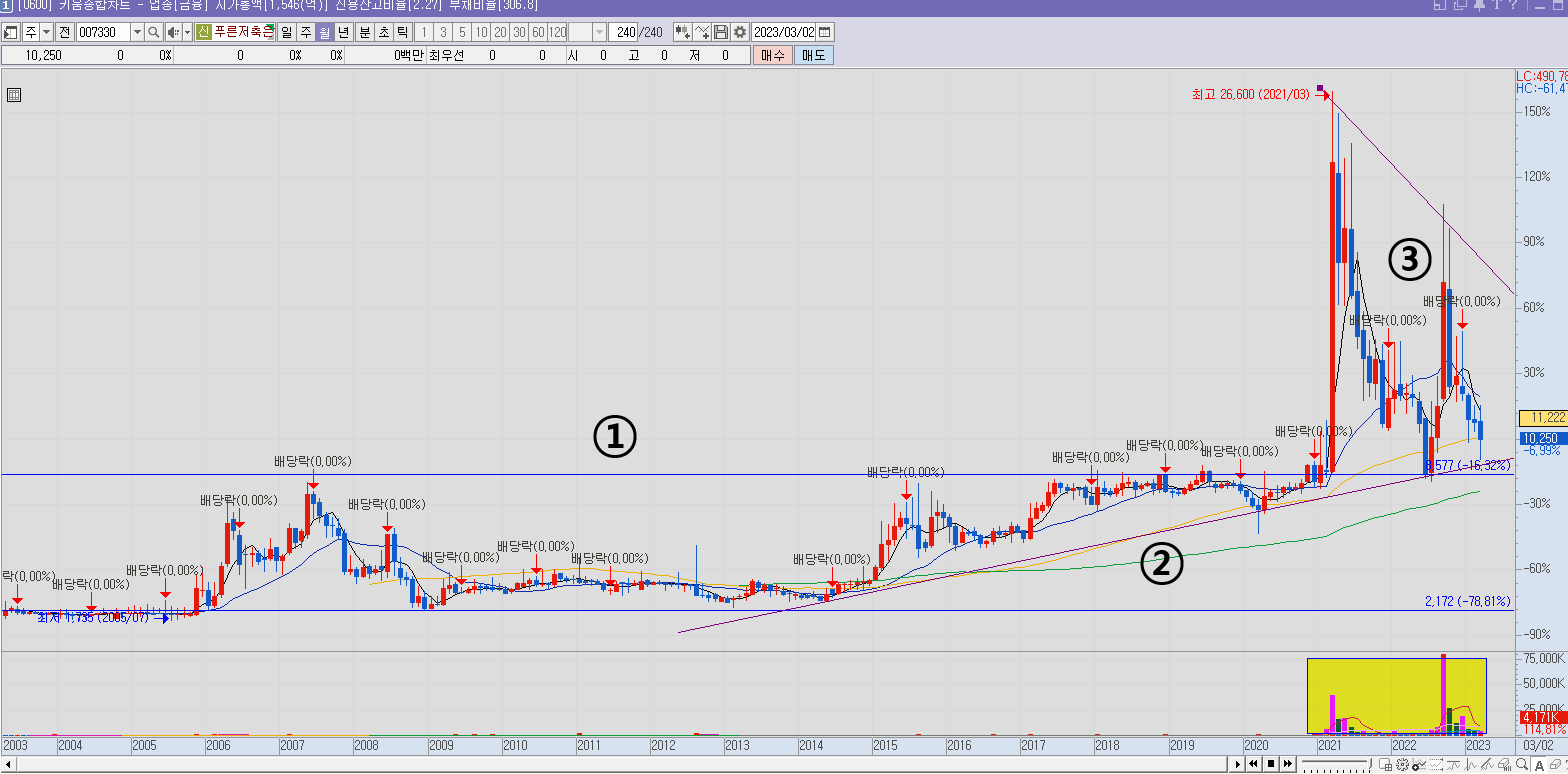Open the 주 type dropdown arrow
This screenshot has height=774, width=1568.
pos(46,32)
